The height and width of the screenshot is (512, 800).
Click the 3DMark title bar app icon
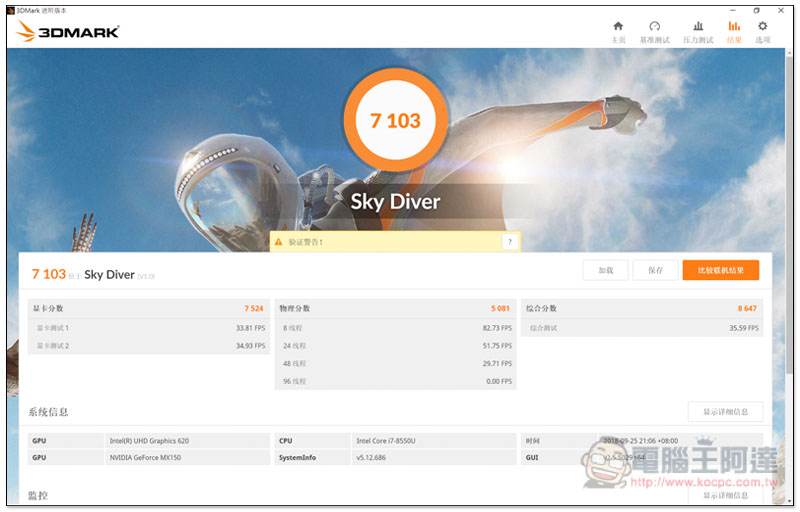(11, 11)
